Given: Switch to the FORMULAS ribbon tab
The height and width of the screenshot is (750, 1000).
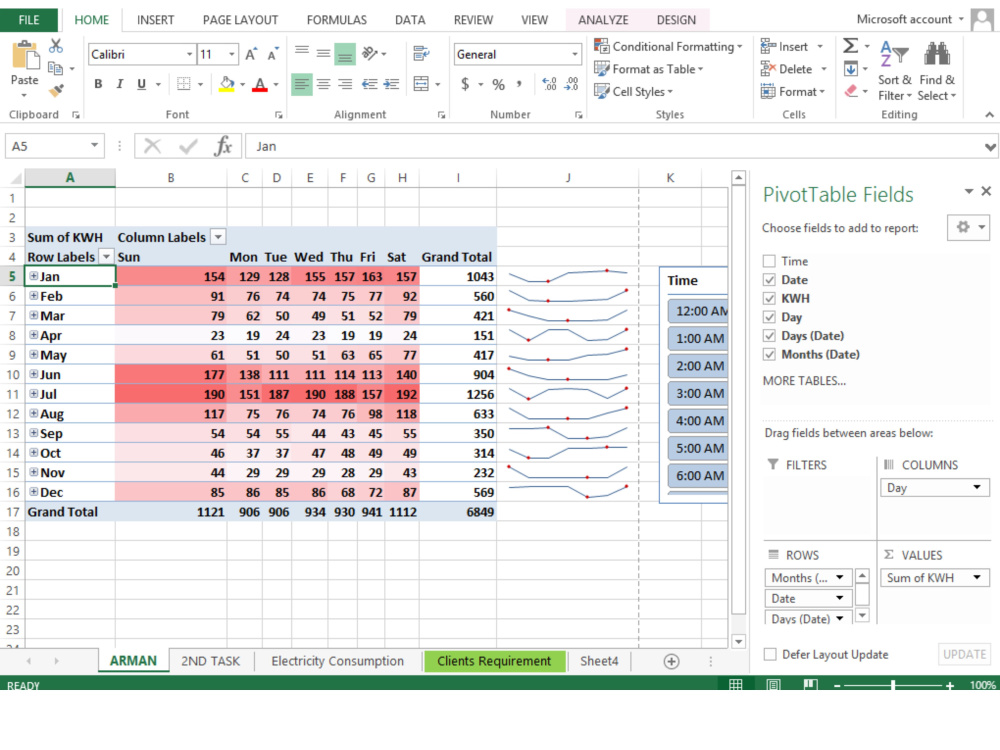Looking at the screenshot, I should point(337,20).
